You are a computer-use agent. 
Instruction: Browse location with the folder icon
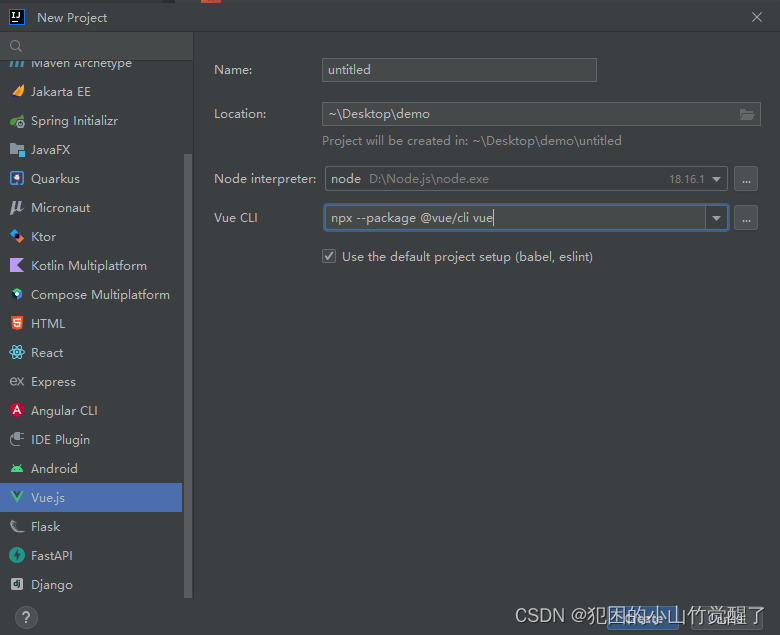click(747, 114)
